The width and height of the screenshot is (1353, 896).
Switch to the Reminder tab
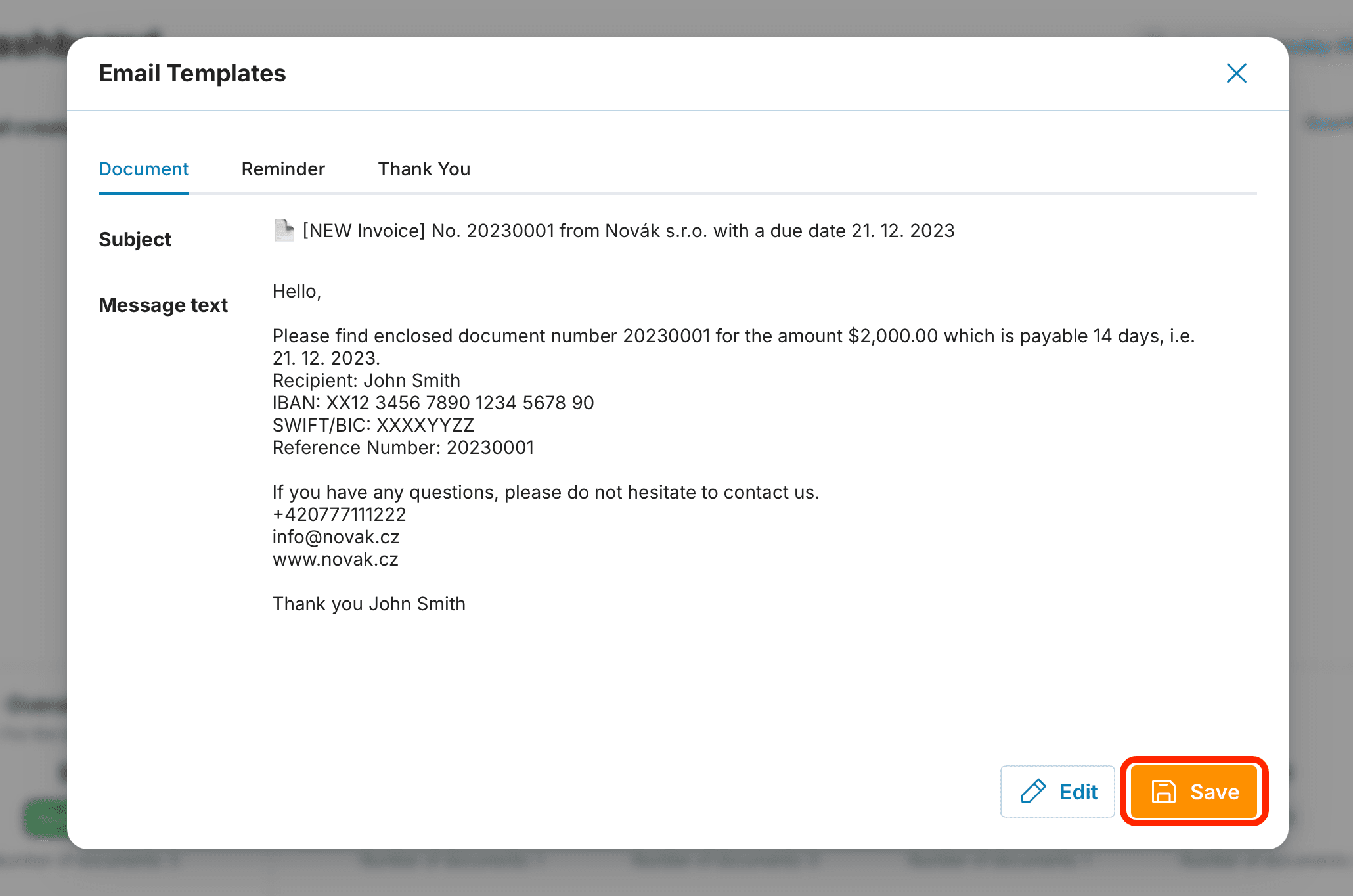[283, 169]
